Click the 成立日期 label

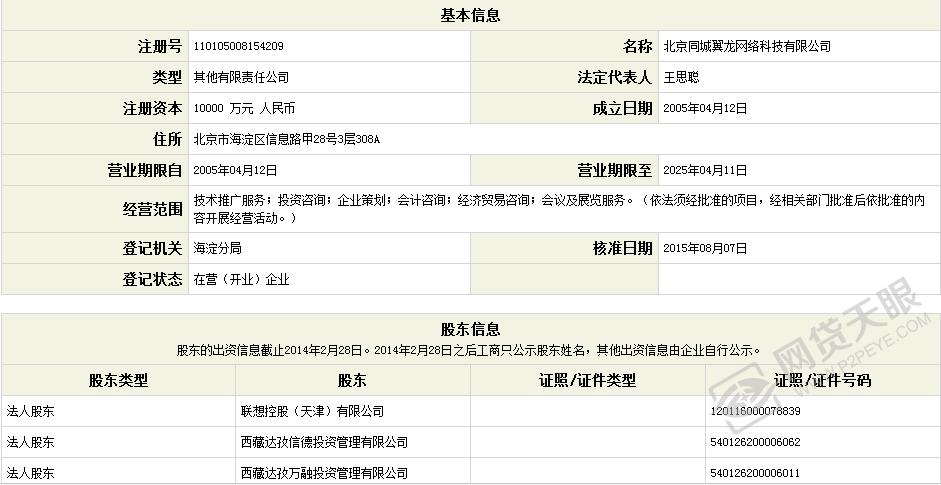(x=622, y=109)
